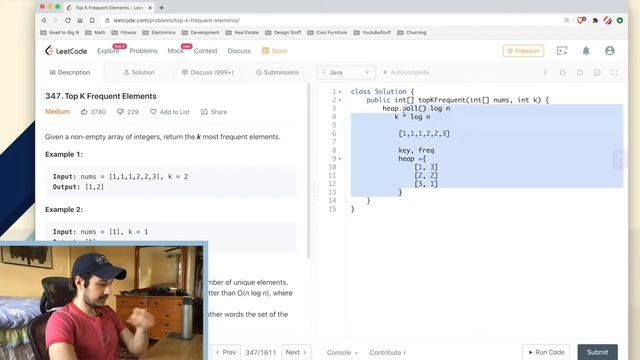Open the Mock menu item
Screen dimensions: 640x360
(176, 51)
